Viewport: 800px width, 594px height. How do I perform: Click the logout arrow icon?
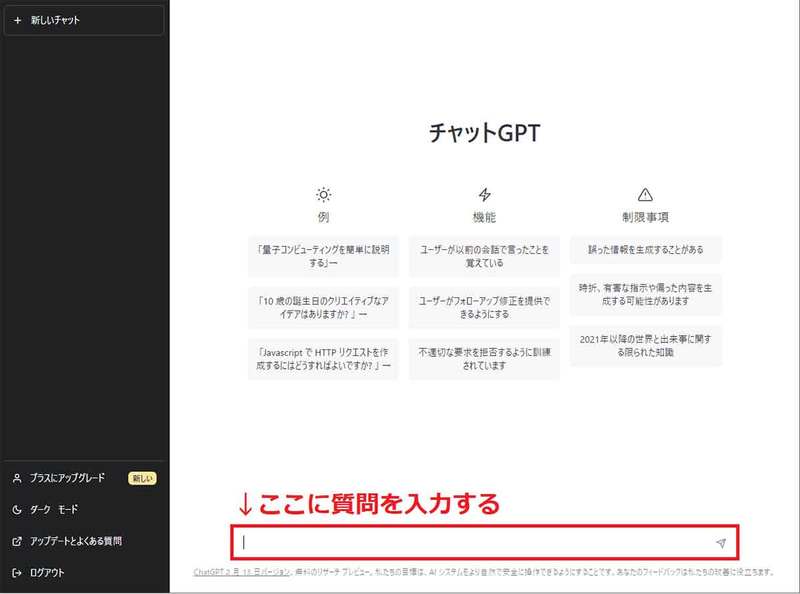(17, 573)
